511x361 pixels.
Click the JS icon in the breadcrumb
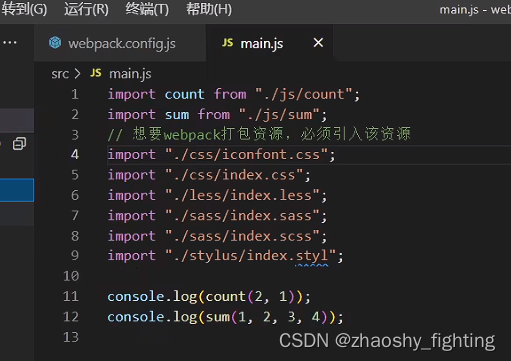pyautogui.click(x=96, y=73)
